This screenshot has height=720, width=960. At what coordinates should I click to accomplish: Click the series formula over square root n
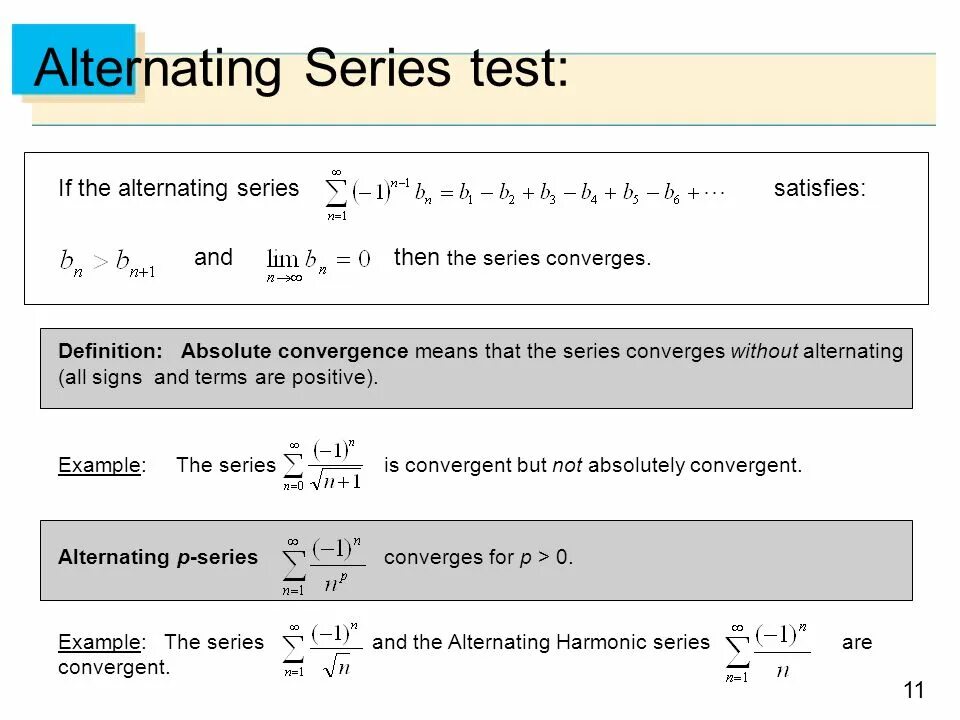click(x=322, y=650)
